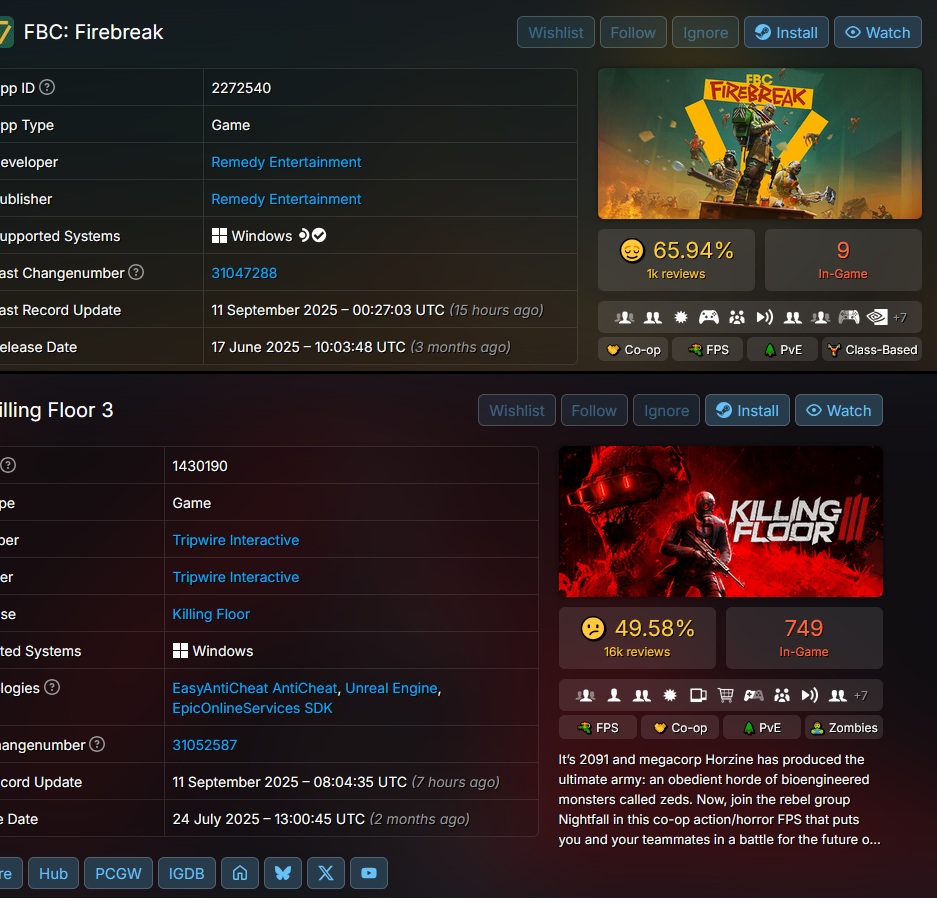The width and height of the screenshot is (937, 902).
Task: Open the EpicOnlineServices SDK link
Action: point(252,708)
